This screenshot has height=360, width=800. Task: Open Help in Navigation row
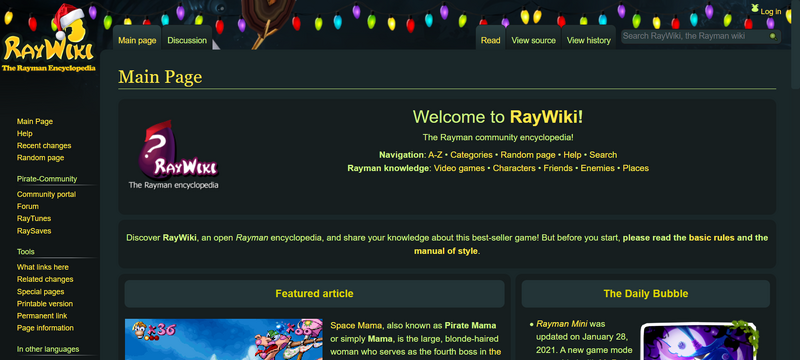tap(572, 155)
